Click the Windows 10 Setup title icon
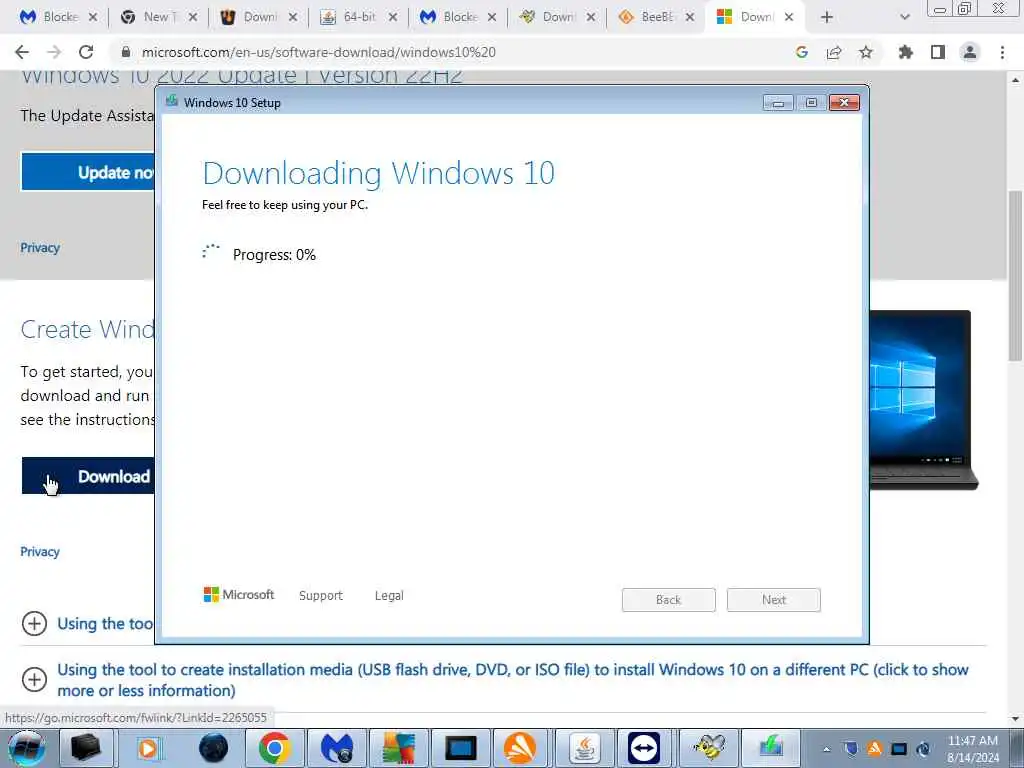This screenshot has width=1024, height=768. [x=172, y=101]
